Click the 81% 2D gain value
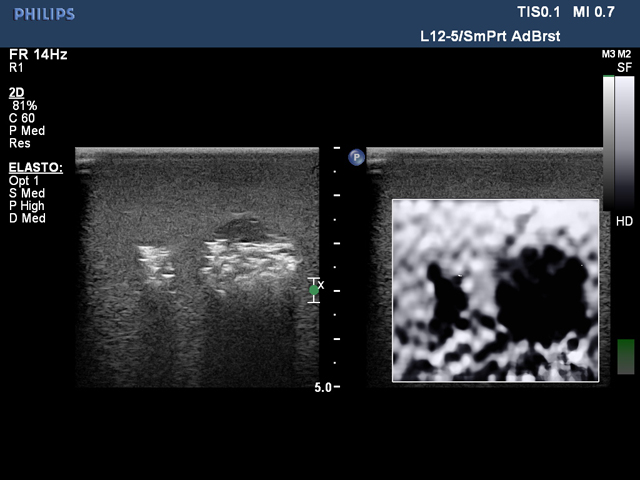This screenshot has height=480, width=640. [25, 104]
